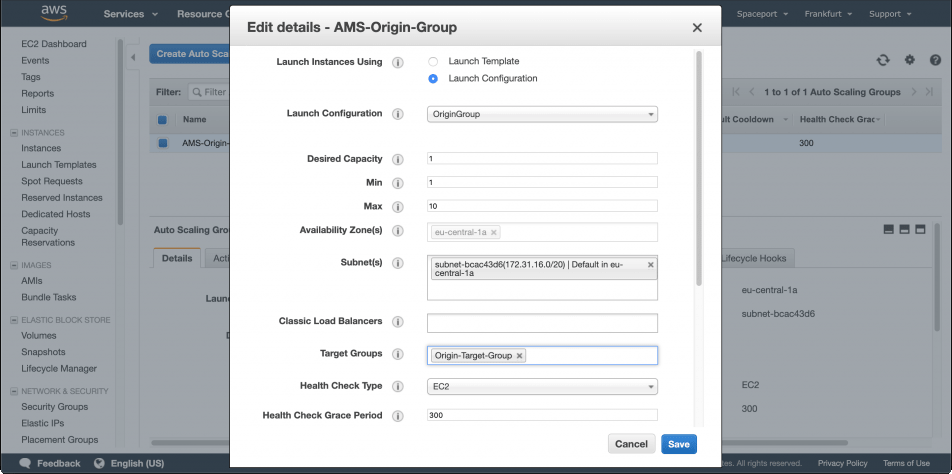The width and height of the screenshot is (952, 474).
Task: Open the Privacy Policy link
Action: 843,463
